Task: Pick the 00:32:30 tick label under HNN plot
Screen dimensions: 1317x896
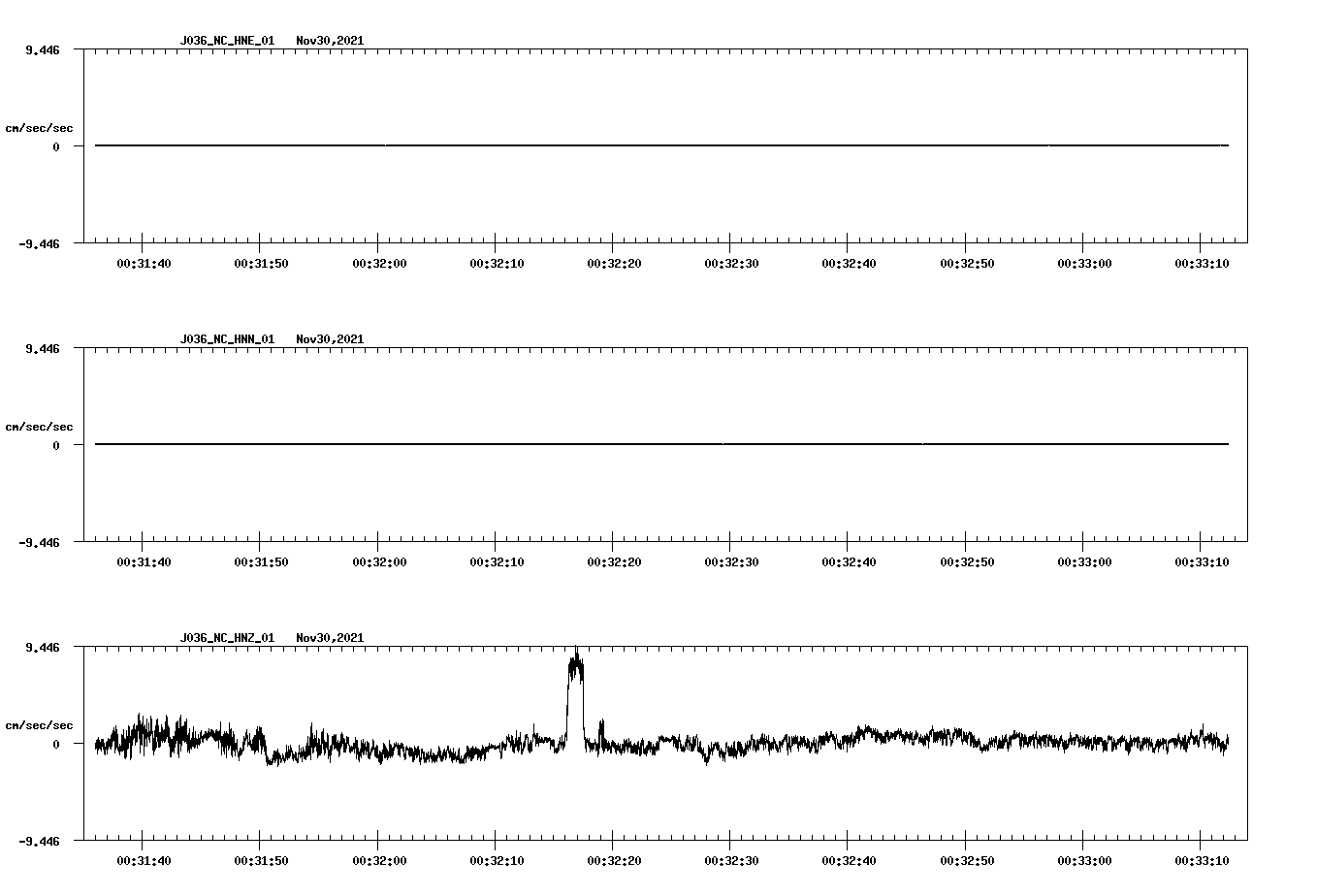Action: pos(731,561)
